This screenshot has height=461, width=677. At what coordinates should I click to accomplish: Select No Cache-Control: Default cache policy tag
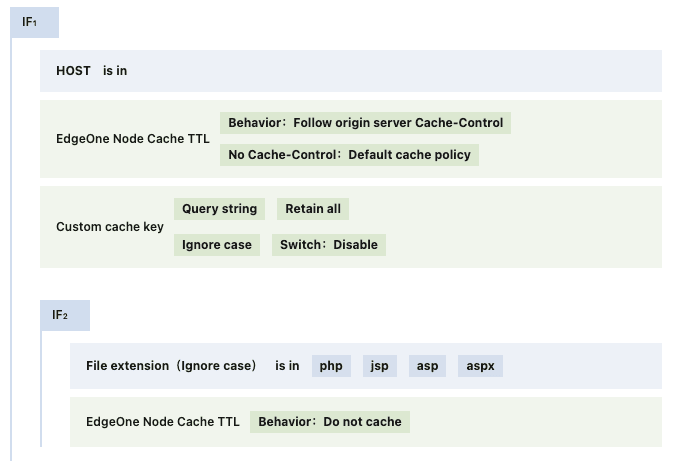click(x=349, y=155)
